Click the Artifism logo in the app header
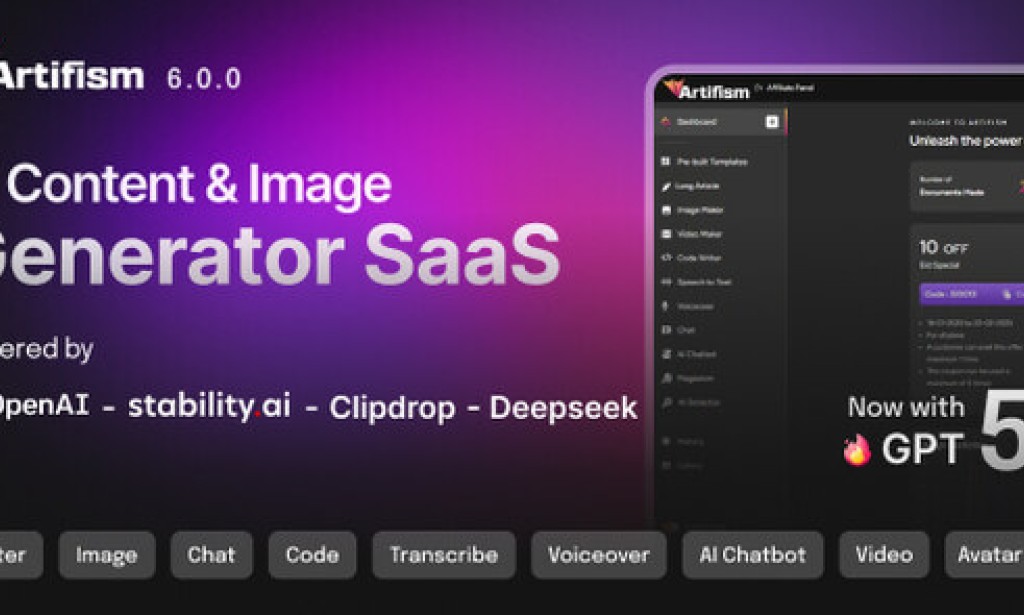 click(707, 89)
